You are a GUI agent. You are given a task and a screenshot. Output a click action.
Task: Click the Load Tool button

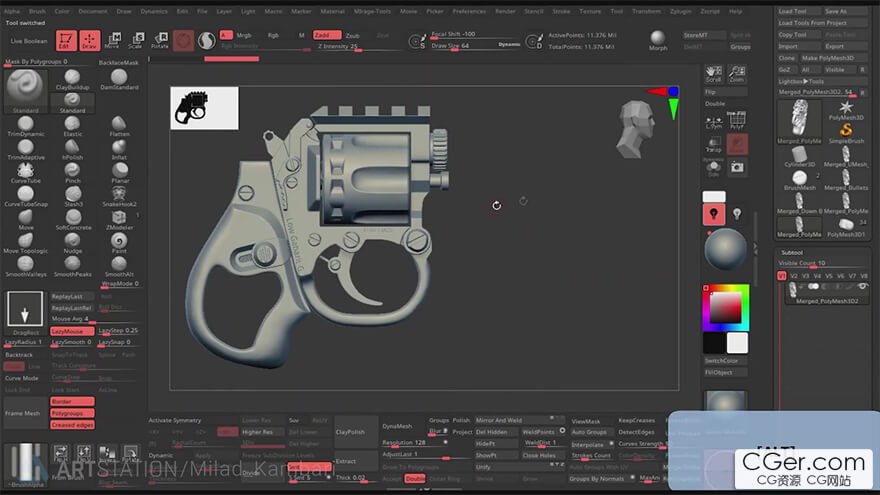point(792,11)
